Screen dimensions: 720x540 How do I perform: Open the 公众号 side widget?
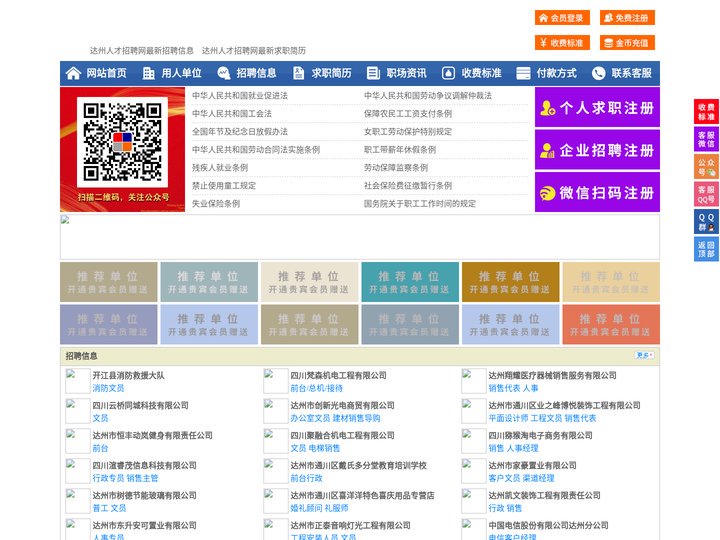pyautogui.click(x=706, y=167)
